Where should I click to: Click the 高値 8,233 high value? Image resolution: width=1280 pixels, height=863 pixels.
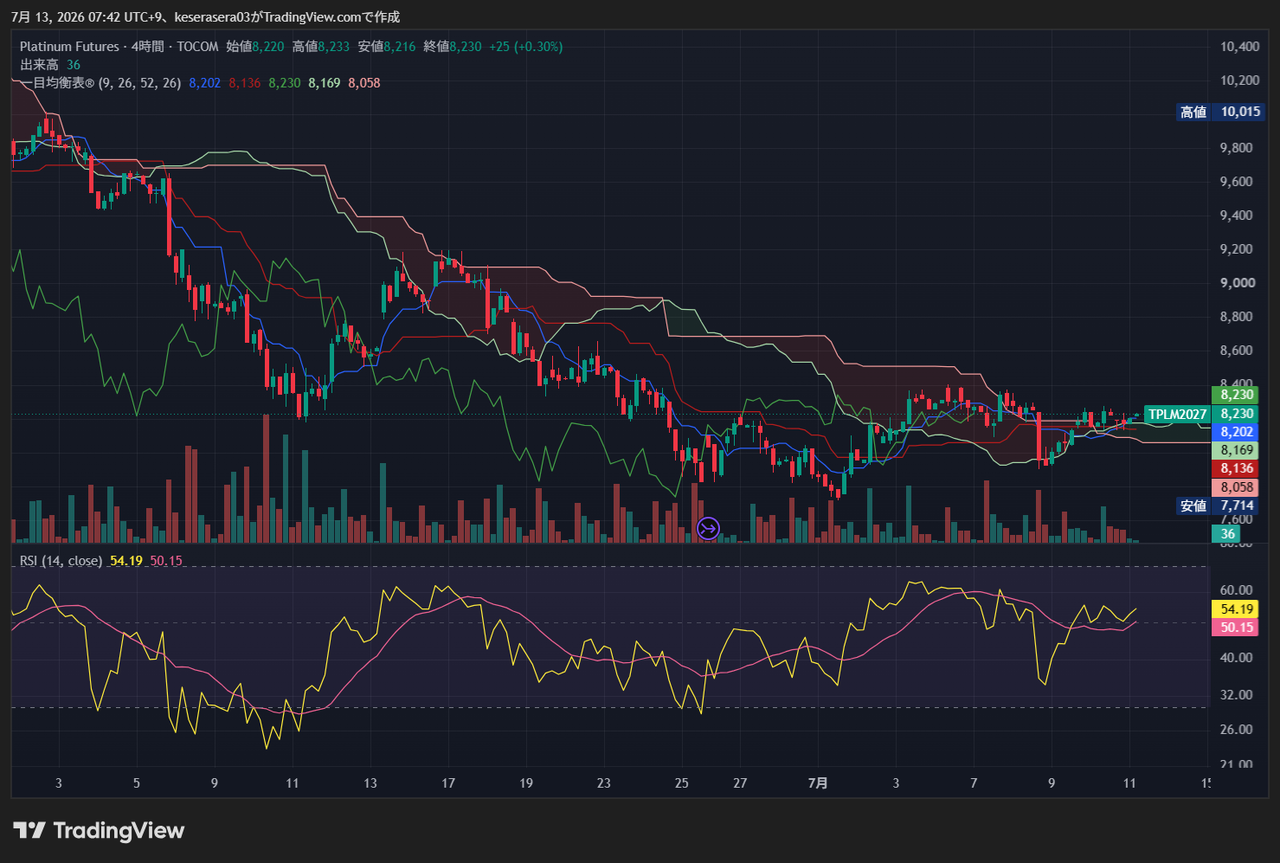(x=320, y=46)
